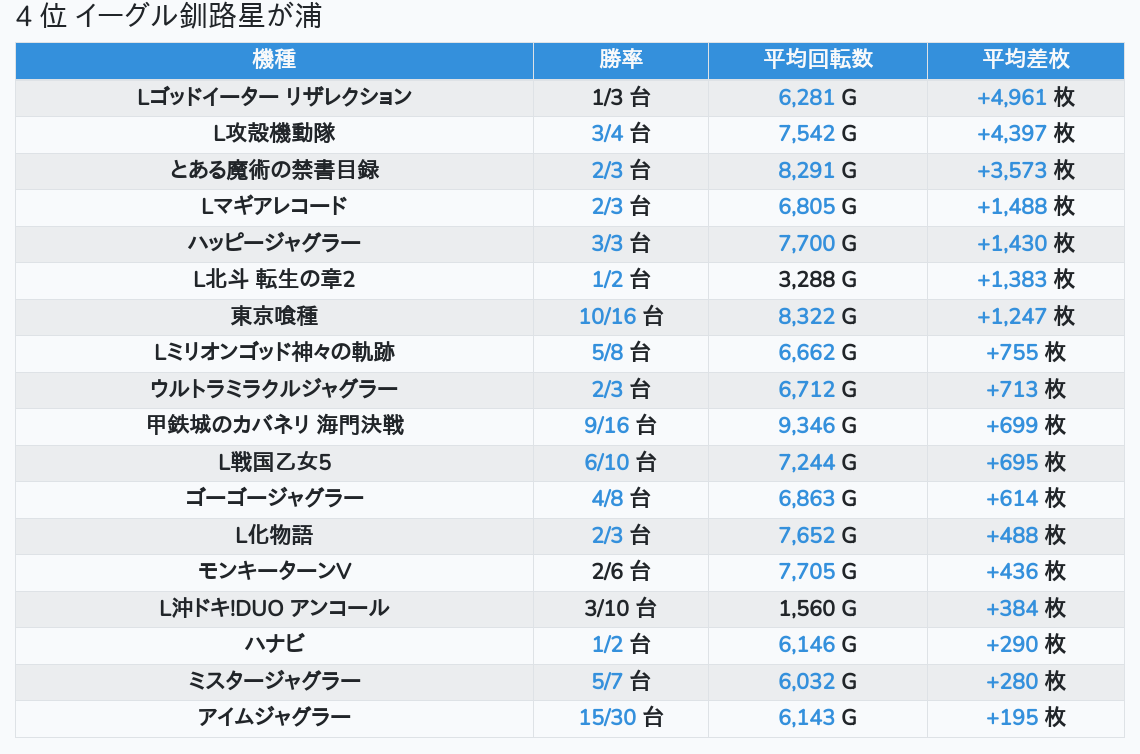Click the 4位 イーグル釧路星が浦 heading
1140x754 pixels.
click(x=169, y=16)
